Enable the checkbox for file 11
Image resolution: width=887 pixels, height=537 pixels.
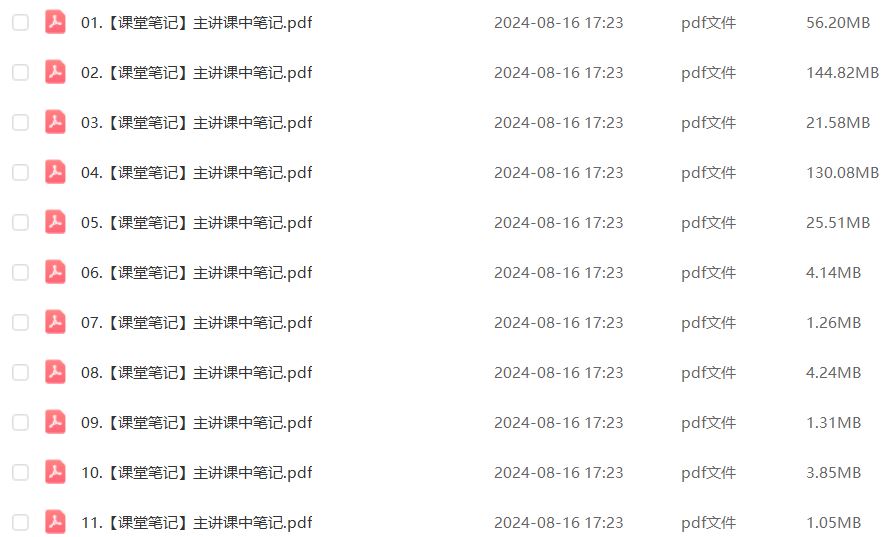click(20, 522)
